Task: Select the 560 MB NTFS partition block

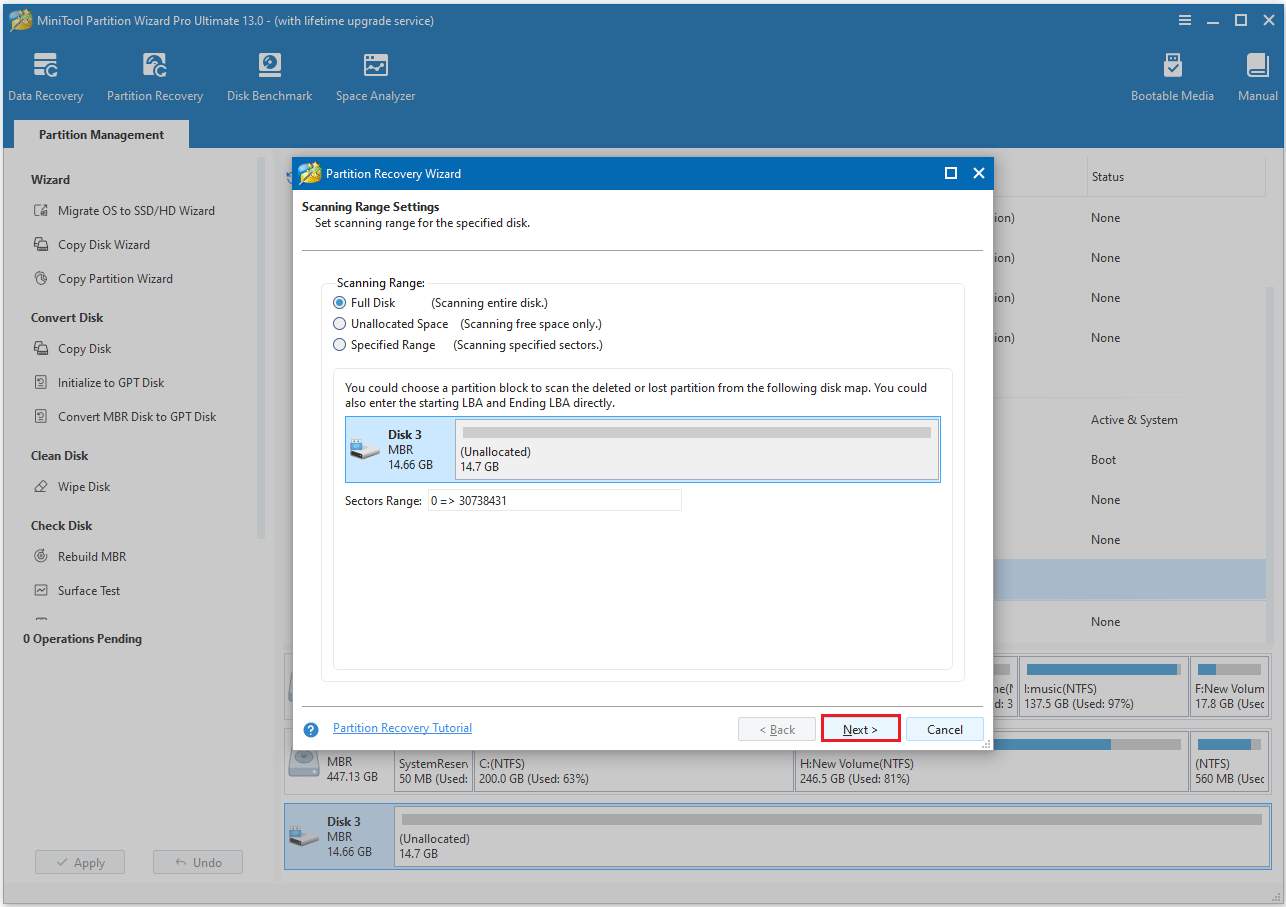Action: (x=1230, y=762)
